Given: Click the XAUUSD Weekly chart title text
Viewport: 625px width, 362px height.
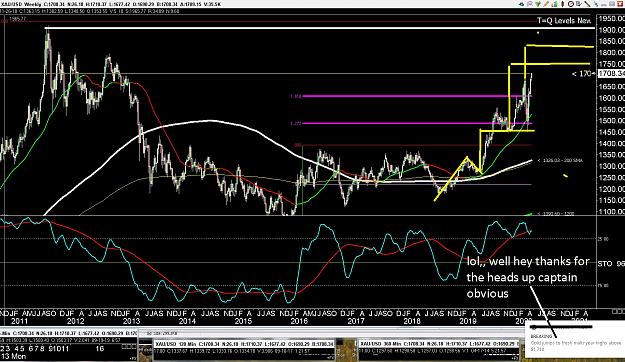Looking at the screenshot, I should pos(20,4).
